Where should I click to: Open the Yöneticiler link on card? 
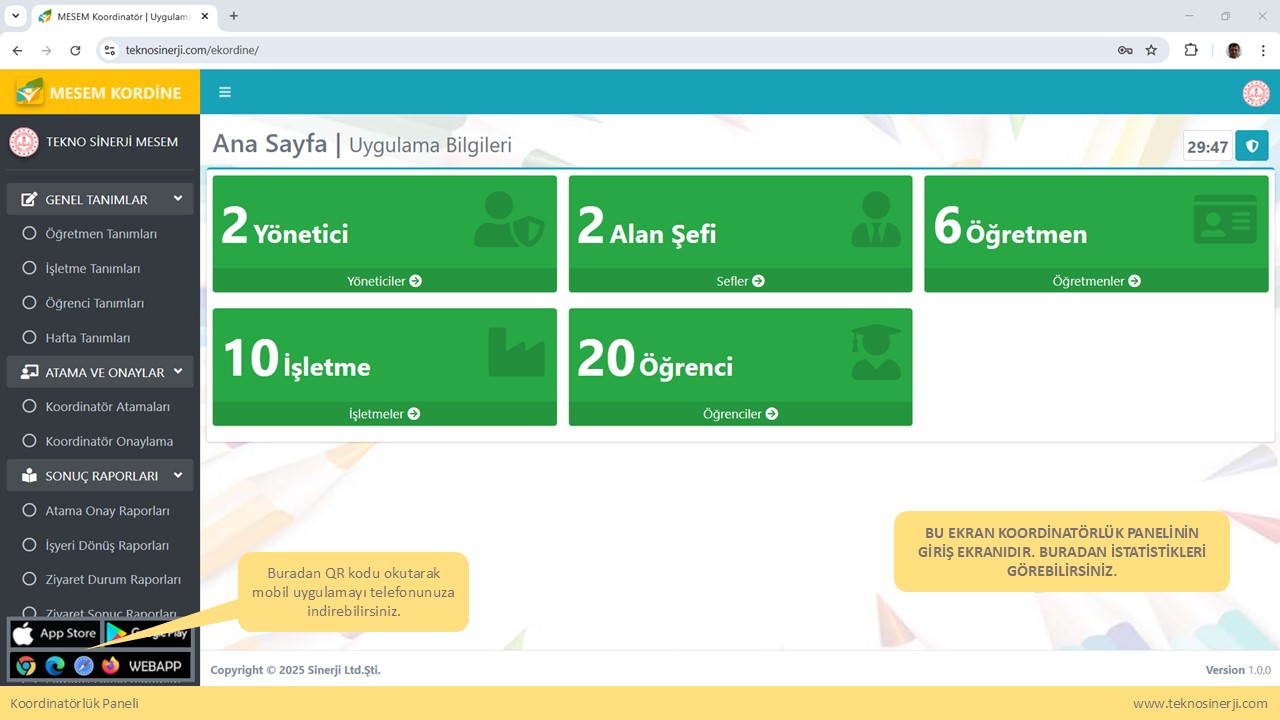click(384, 281)
